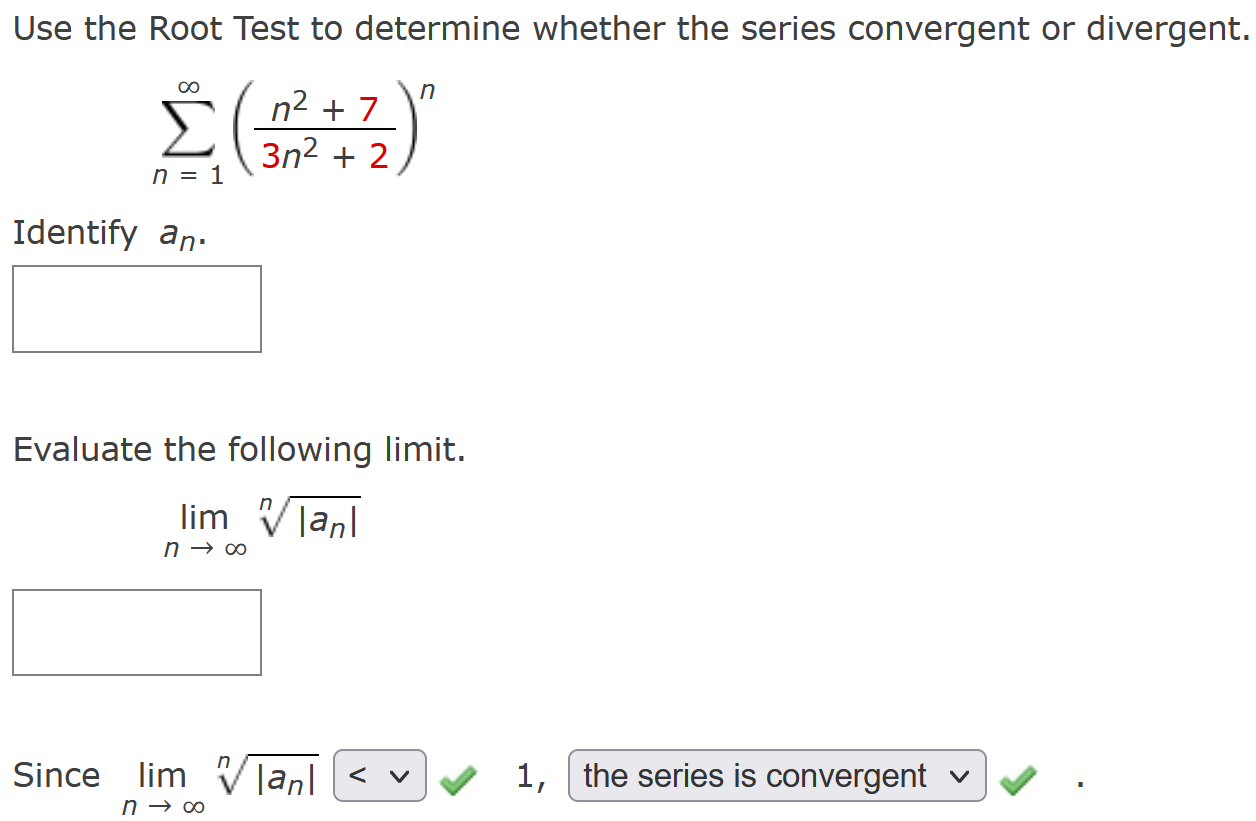Click the exponent n outside the parentheses

[430, 90]
